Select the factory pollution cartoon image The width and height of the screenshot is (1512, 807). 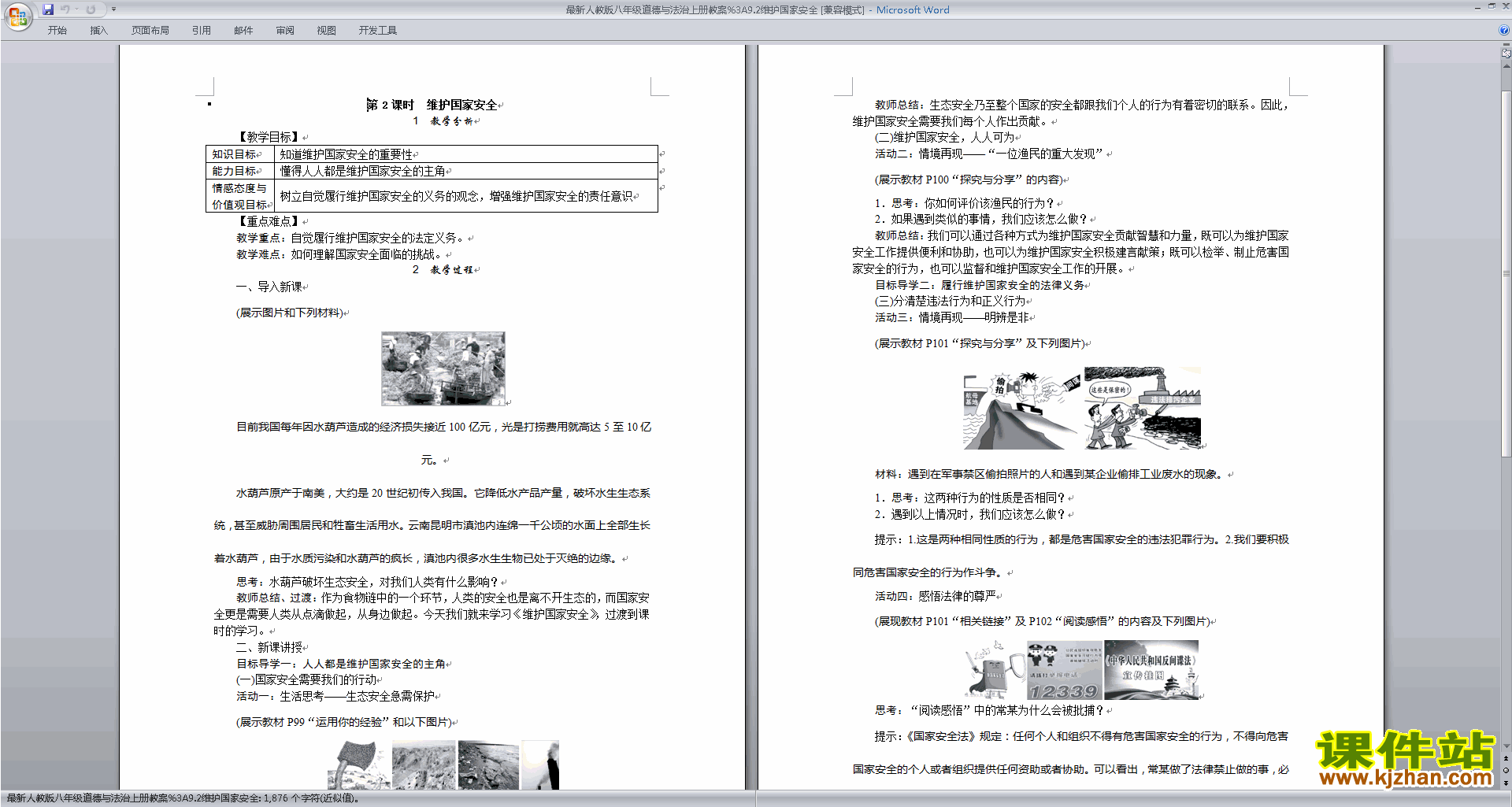coord(1143,409)
